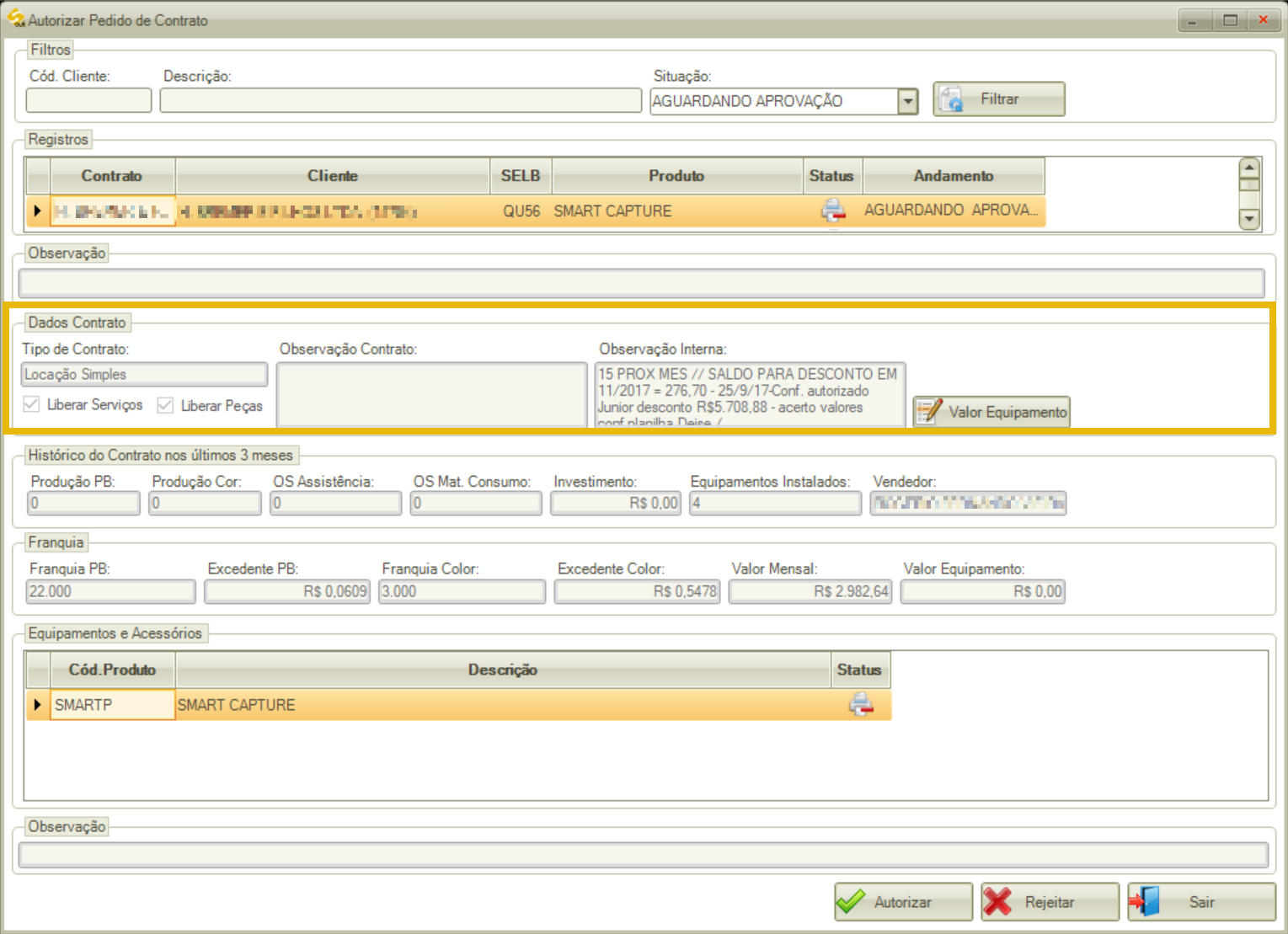This screenshot has width=1288, height=934.
Task: Click the bottom Observação text field
Action: tap(644, 855)
